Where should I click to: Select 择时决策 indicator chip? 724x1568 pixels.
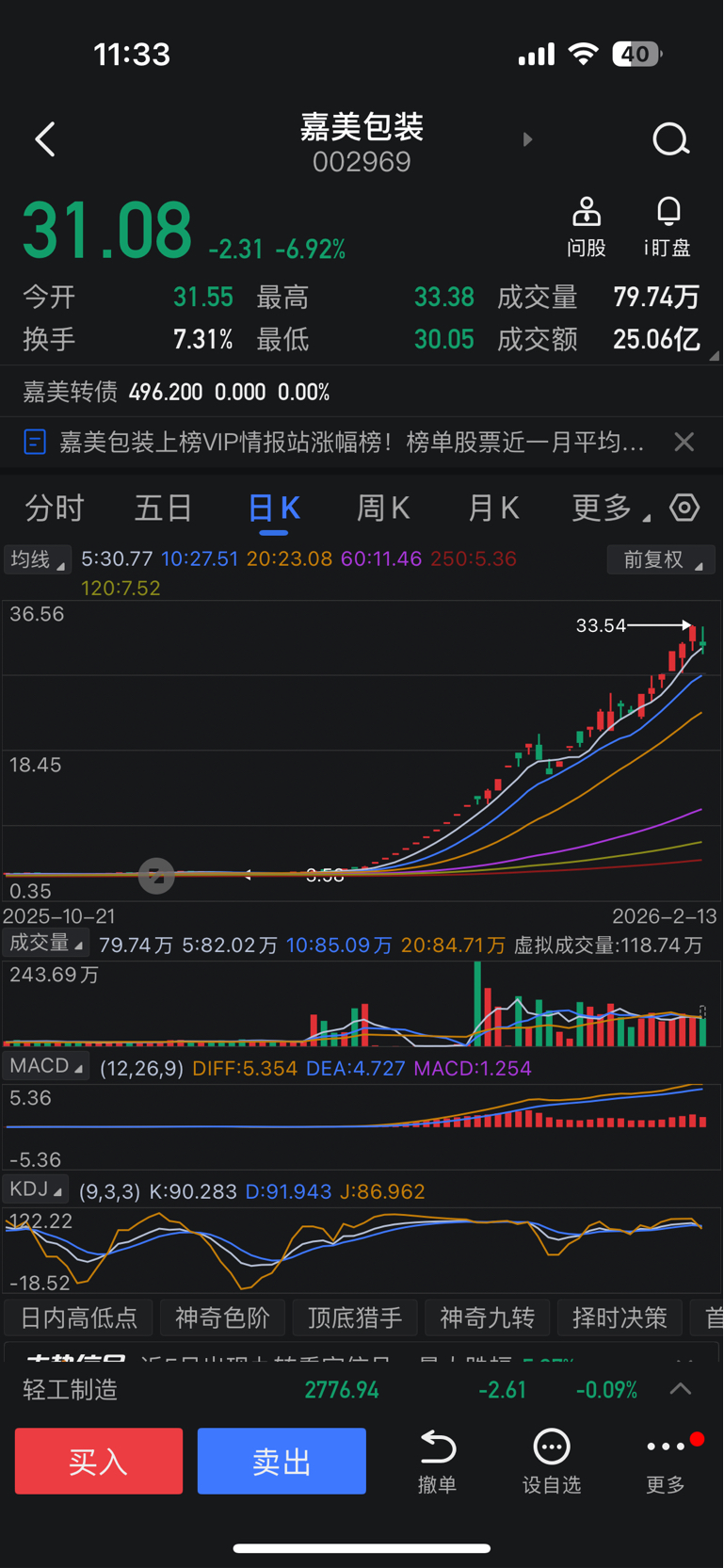619,1317
